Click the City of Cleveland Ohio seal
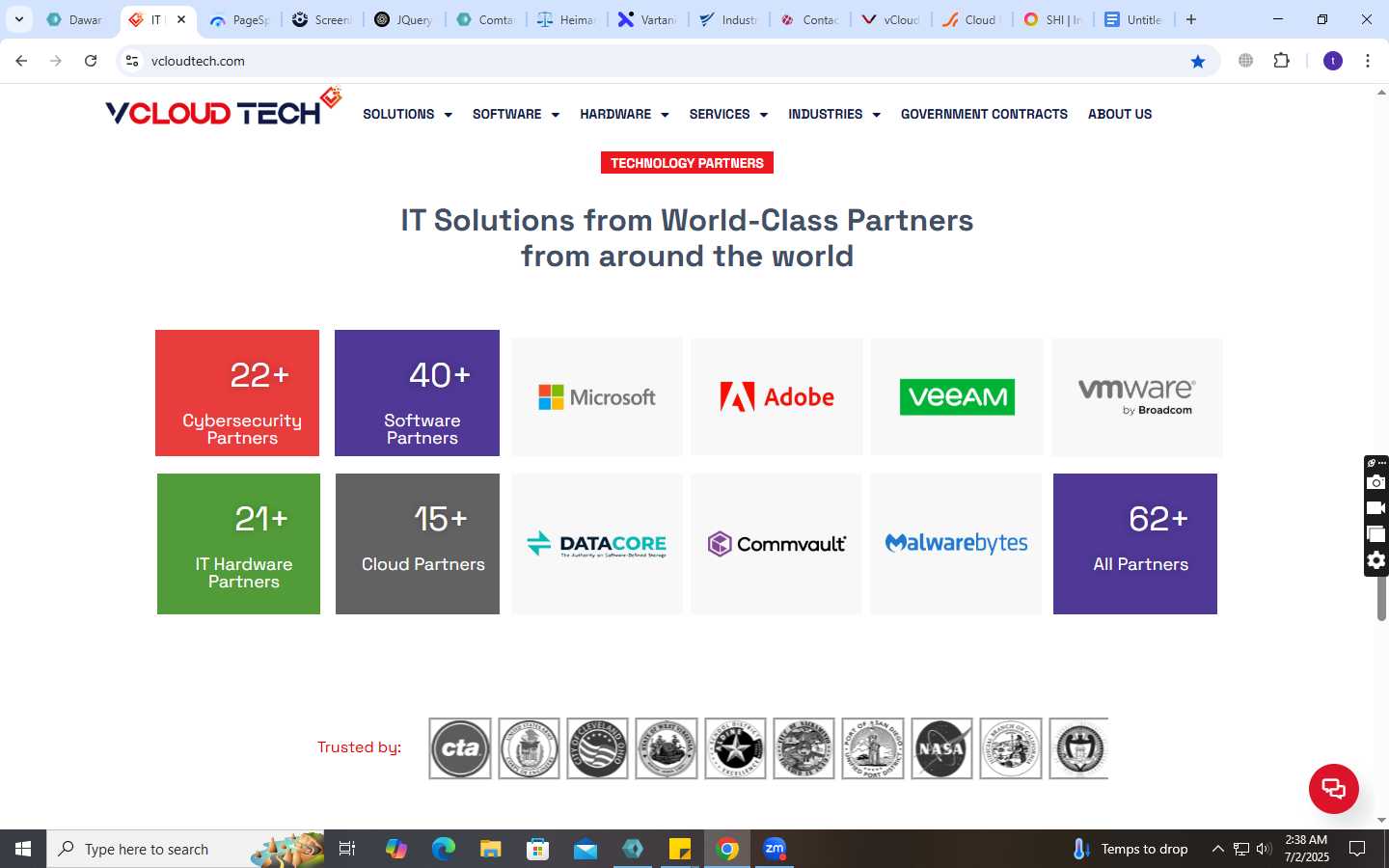The image size is (1389, 868). pyautogui.click(x=597, y=748)
